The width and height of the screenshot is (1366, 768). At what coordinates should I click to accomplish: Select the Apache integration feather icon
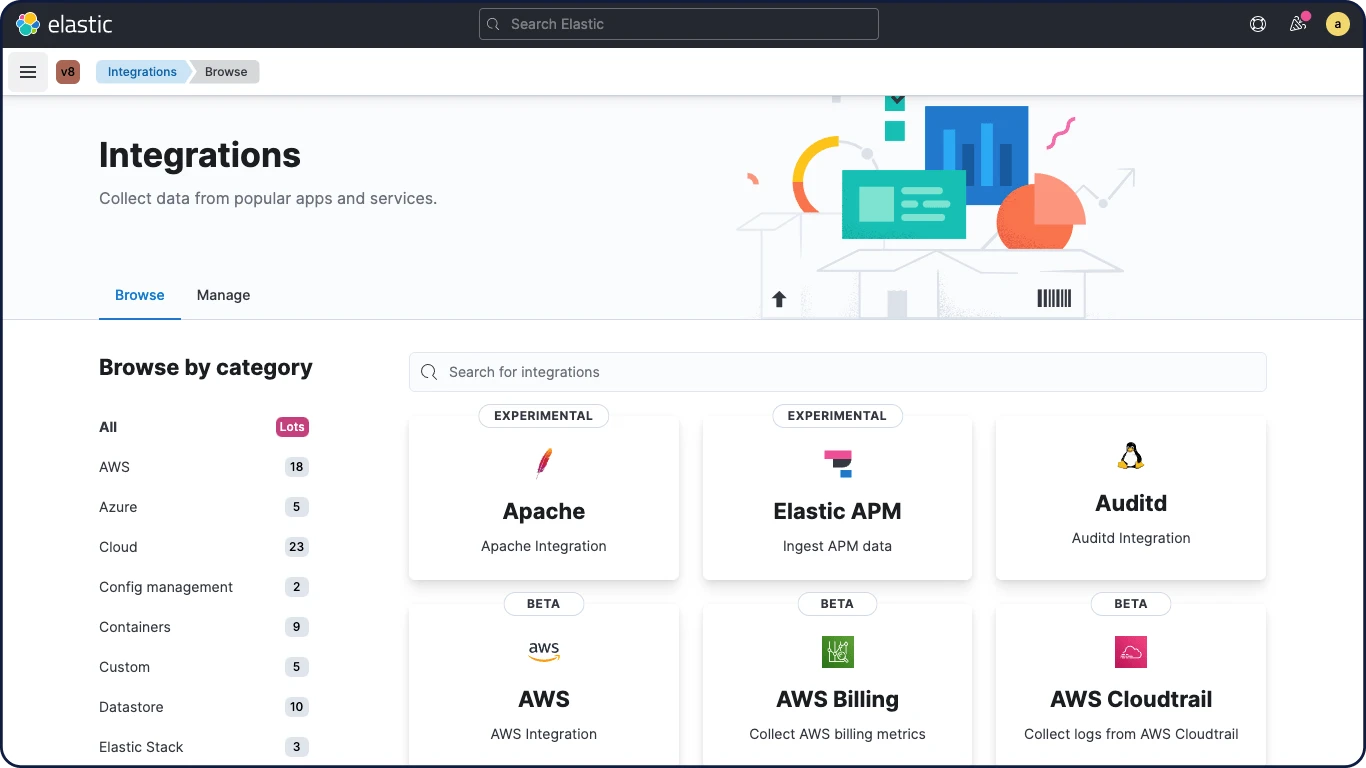(x=543, y=463)
